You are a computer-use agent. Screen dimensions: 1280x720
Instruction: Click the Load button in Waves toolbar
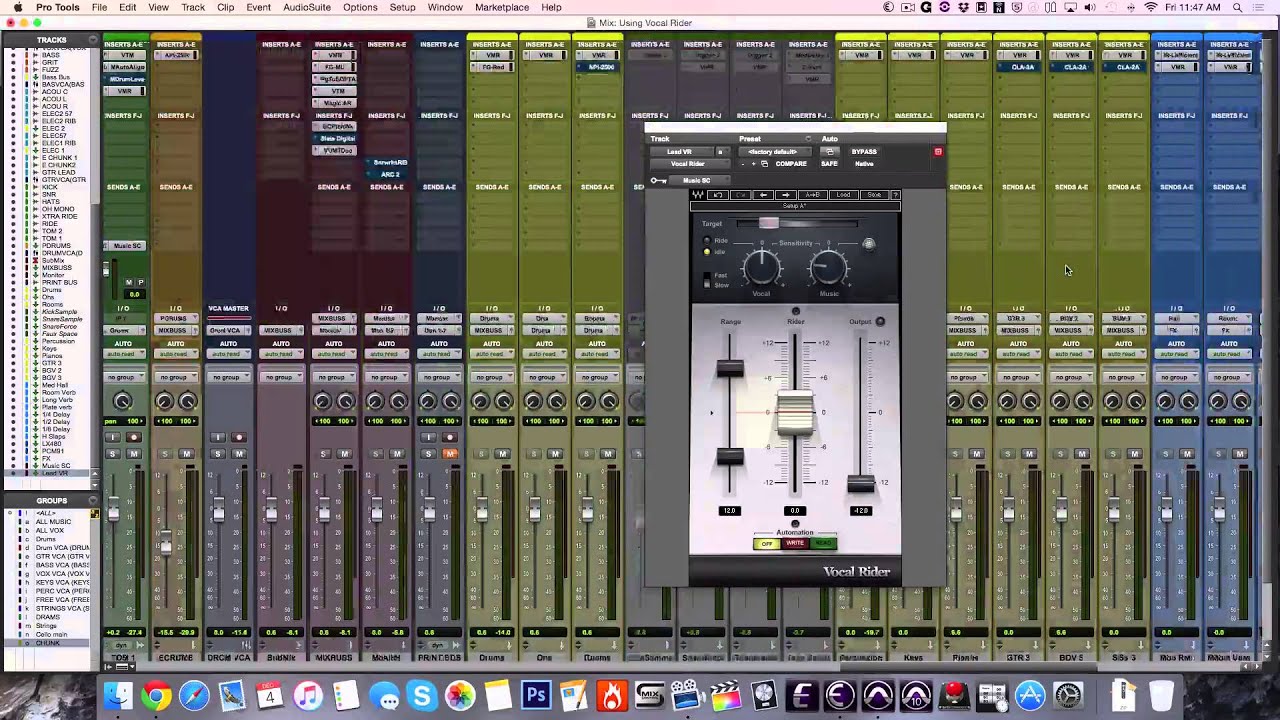pos(843,195)
